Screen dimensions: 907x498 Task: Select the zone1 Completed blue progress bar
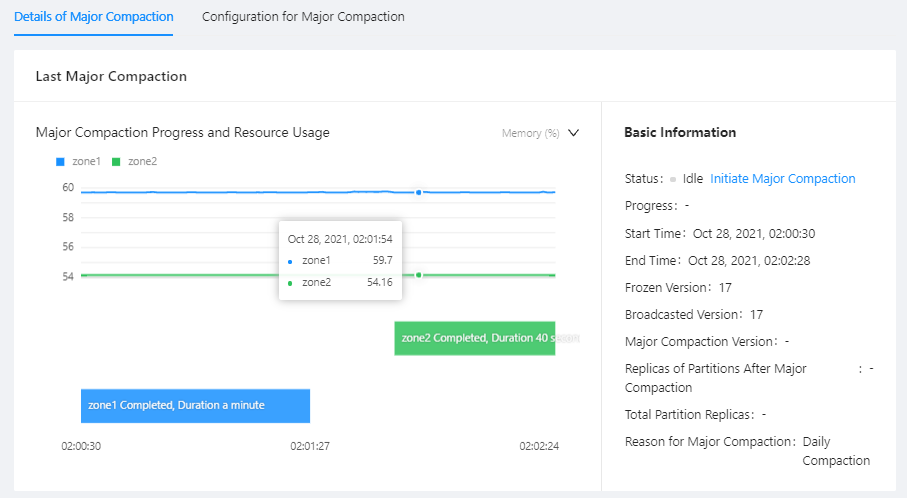pyautogui.click(x=195, y=405)
